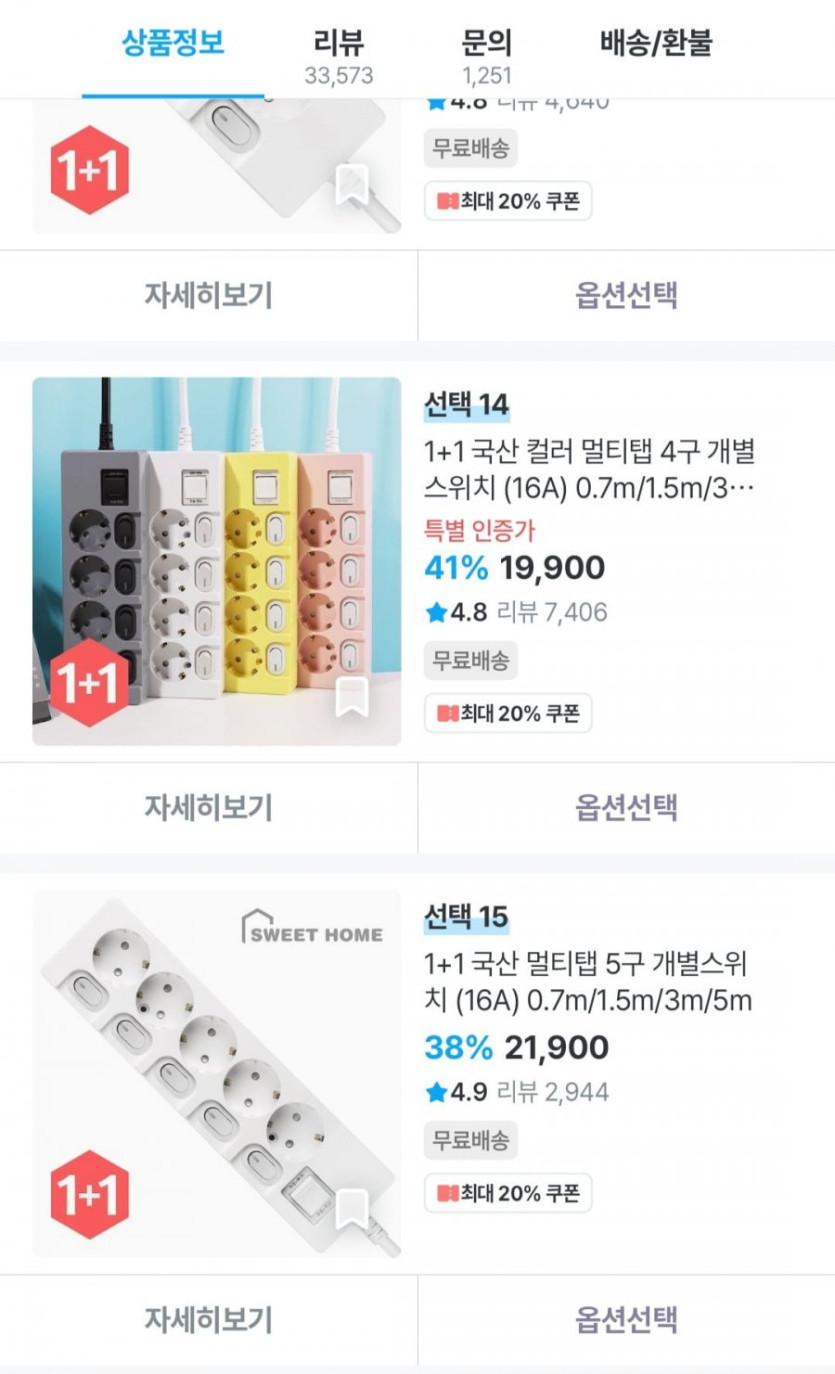
Task: Click the 1+1 badge on 선택 14 image
Action: (90, 683)
